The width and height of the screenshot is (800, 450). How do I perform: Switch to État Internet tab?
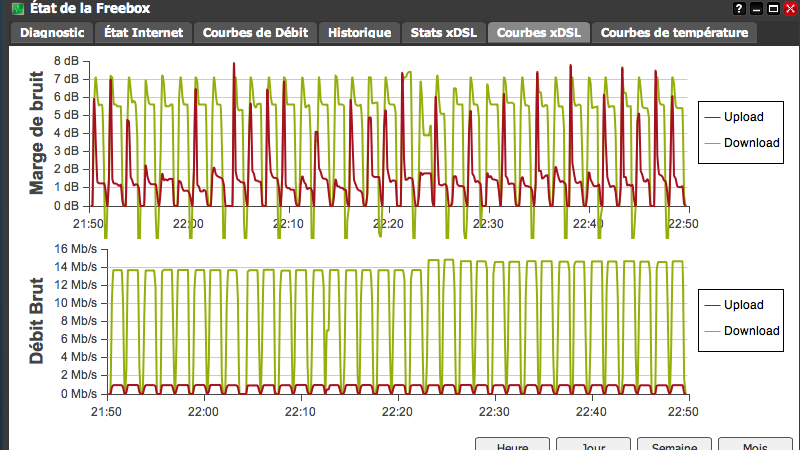coord(143,33)
